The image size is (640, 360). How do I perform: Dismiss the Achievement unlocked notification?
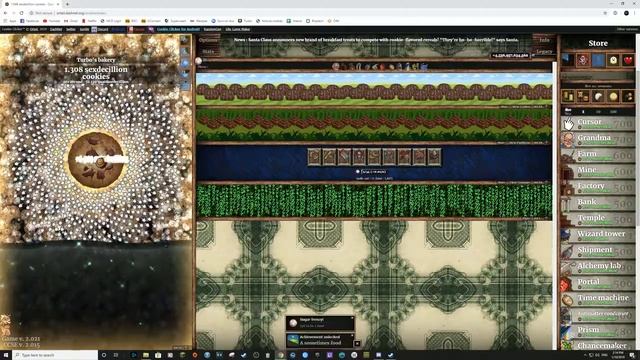tap(352, 336)
